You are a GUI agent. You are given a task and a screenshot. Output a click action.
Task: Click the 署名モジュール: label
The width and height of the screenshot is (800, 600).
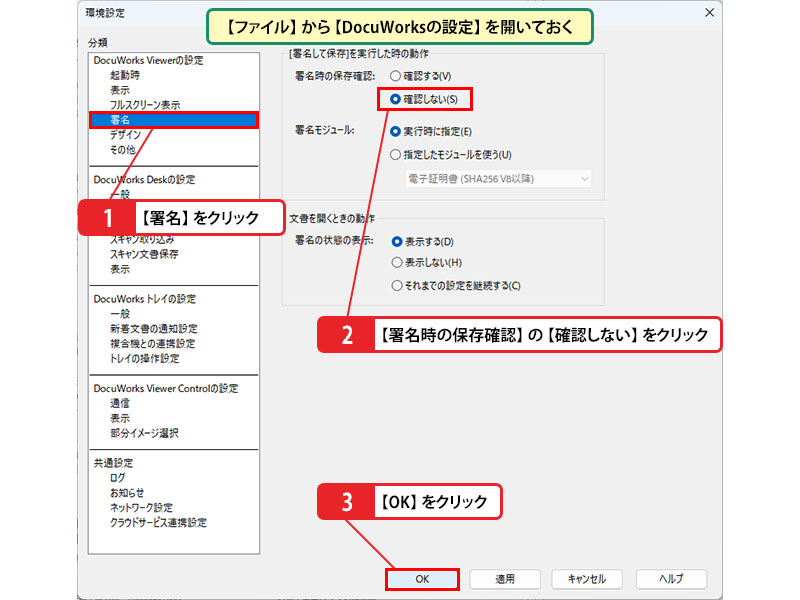(324, 130)
